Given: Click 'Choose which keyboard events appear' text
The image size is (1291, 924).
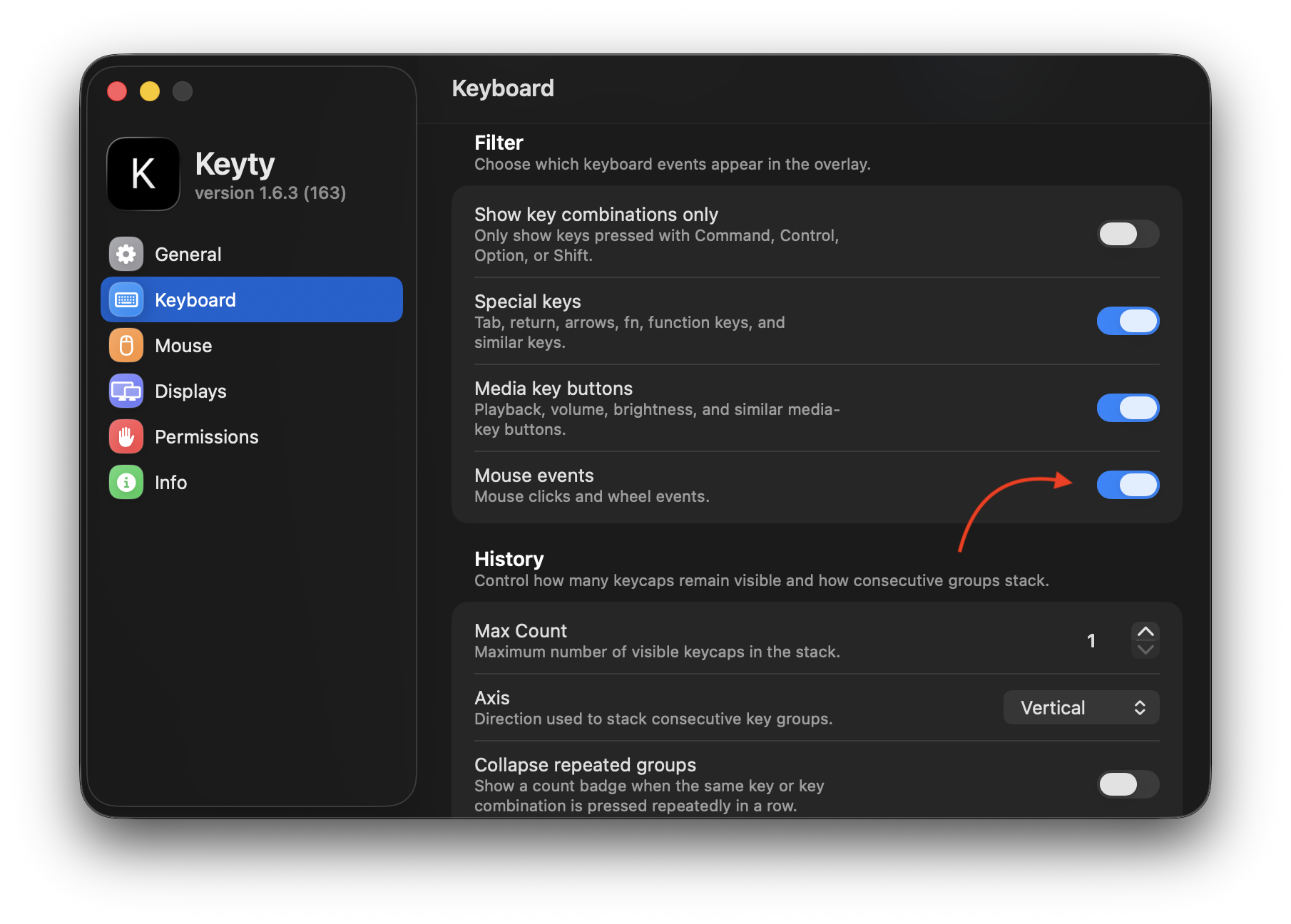Looking at the screenshot, I should point(673,164).
